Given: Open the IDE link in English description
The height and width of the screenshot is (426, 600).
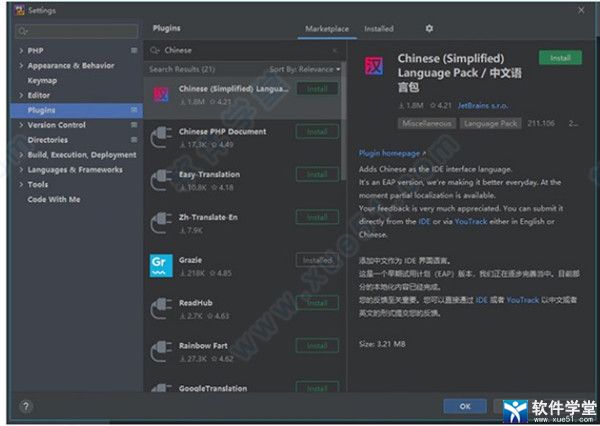Looking at the screenshot, I should pyautogui.click(x=424, y=222).
